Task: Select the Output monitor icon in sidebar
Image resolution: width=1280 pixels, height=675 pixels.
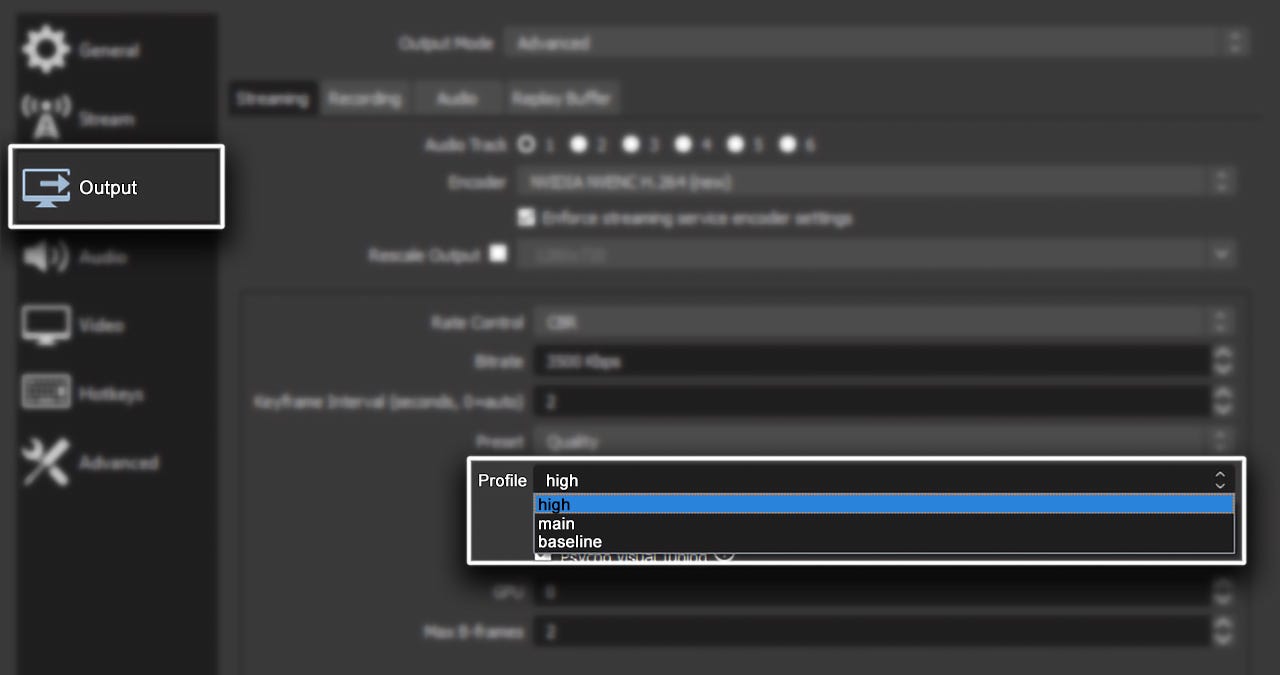Action: click(x=46, y=187)
